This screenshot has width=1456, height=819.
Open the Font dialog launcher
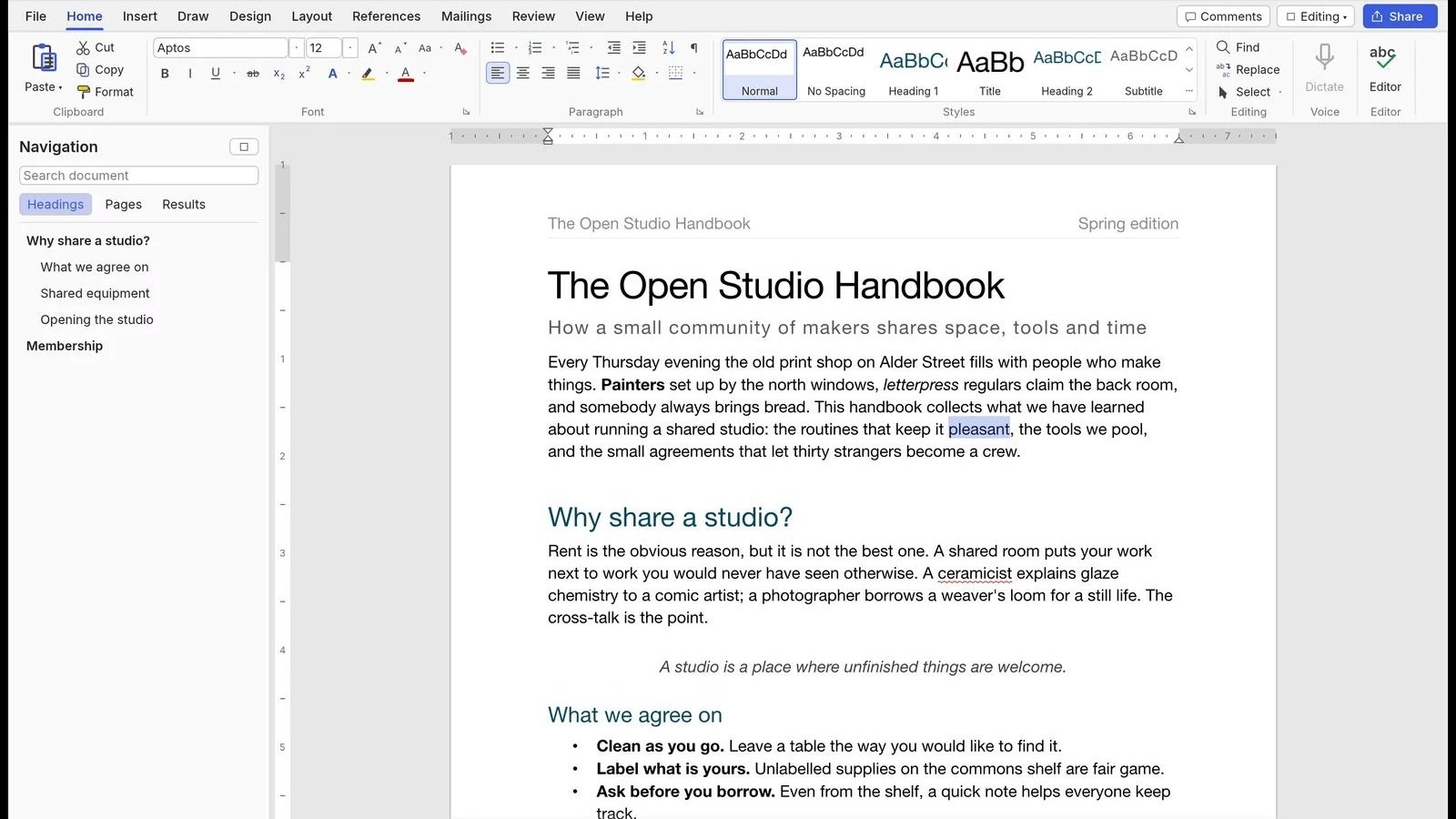pyautogui.click(x=466, y=112)
